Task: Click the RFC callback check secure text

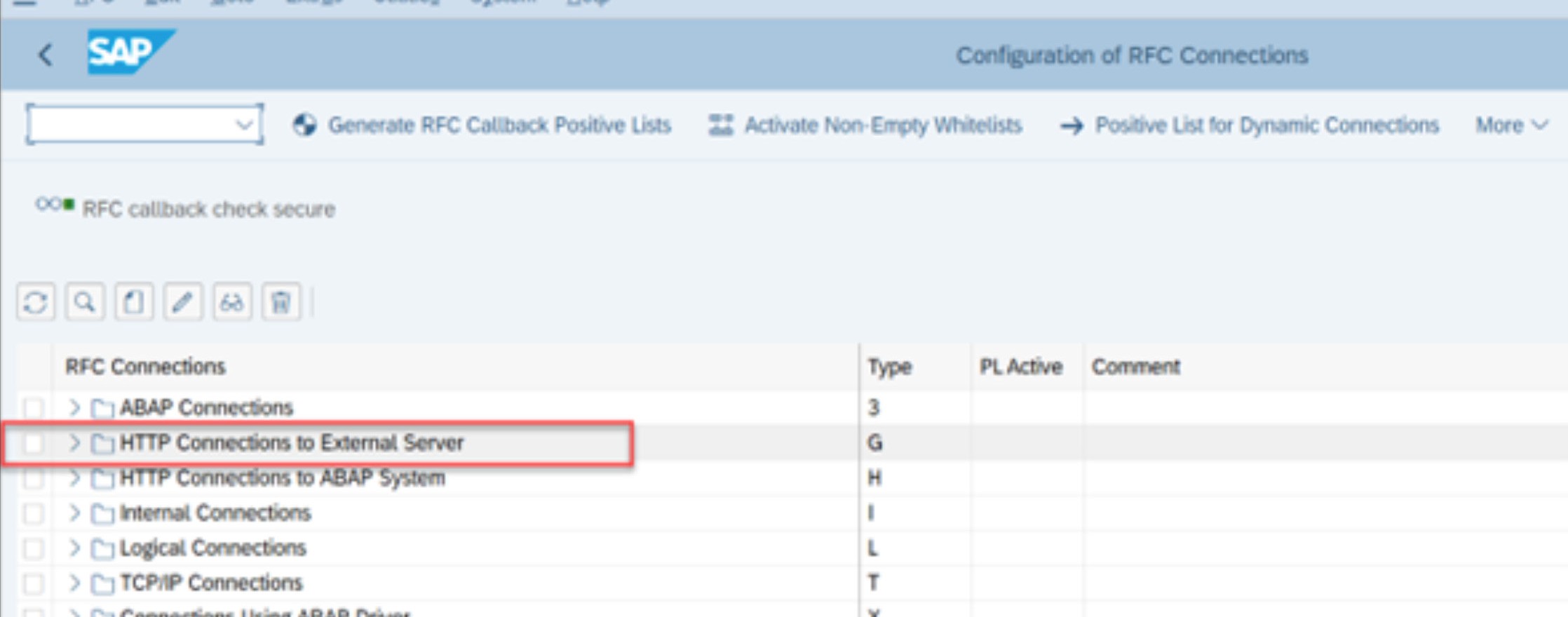Action: (x=209, y=209)
